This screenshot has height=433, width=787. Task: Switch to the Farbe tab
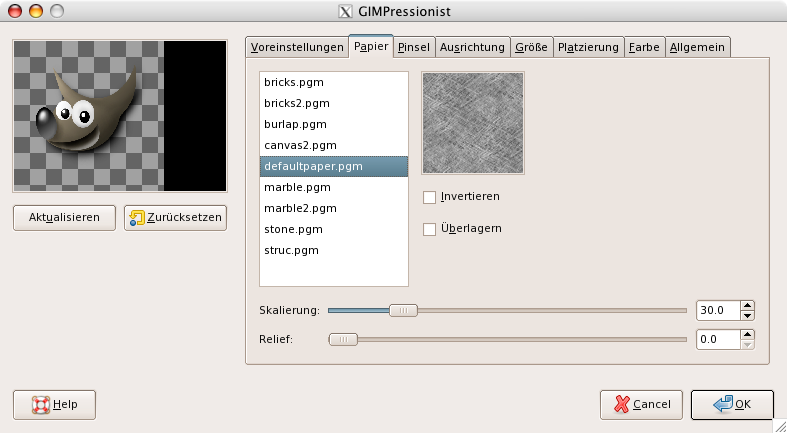coord(644,47)
